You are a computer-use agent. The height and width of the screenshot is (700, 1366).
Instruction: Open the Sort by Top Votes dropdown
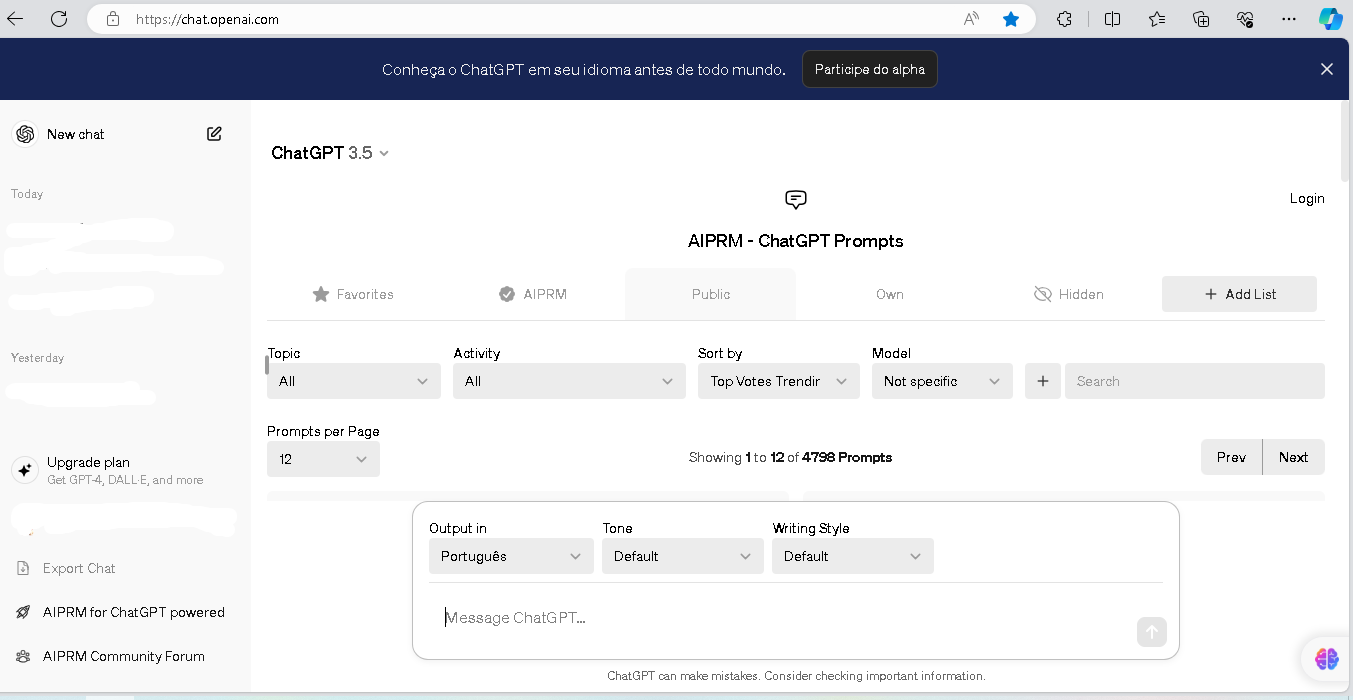pos(779,381)
